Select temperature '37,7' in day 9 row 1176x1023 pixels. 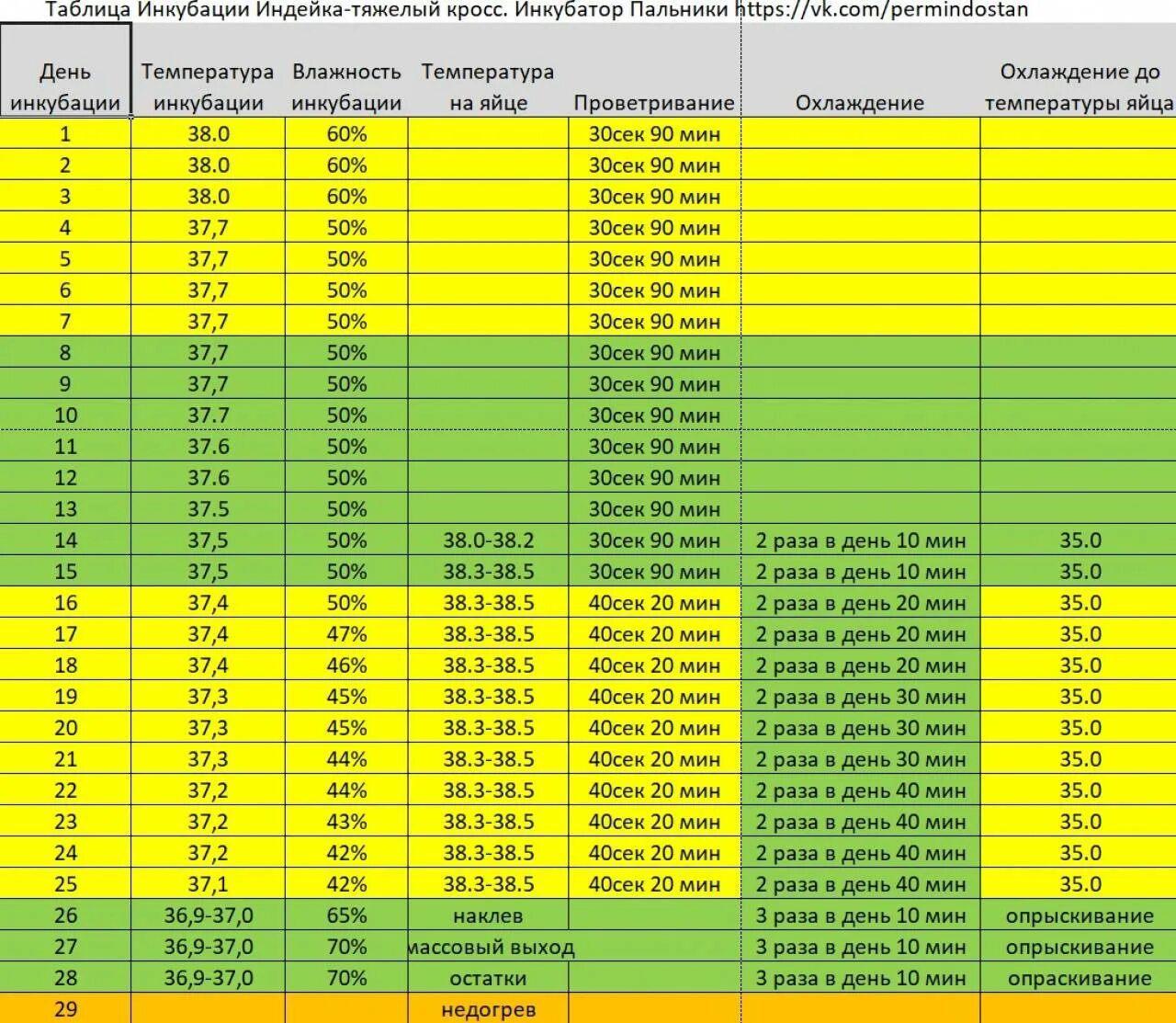(209, 384)
